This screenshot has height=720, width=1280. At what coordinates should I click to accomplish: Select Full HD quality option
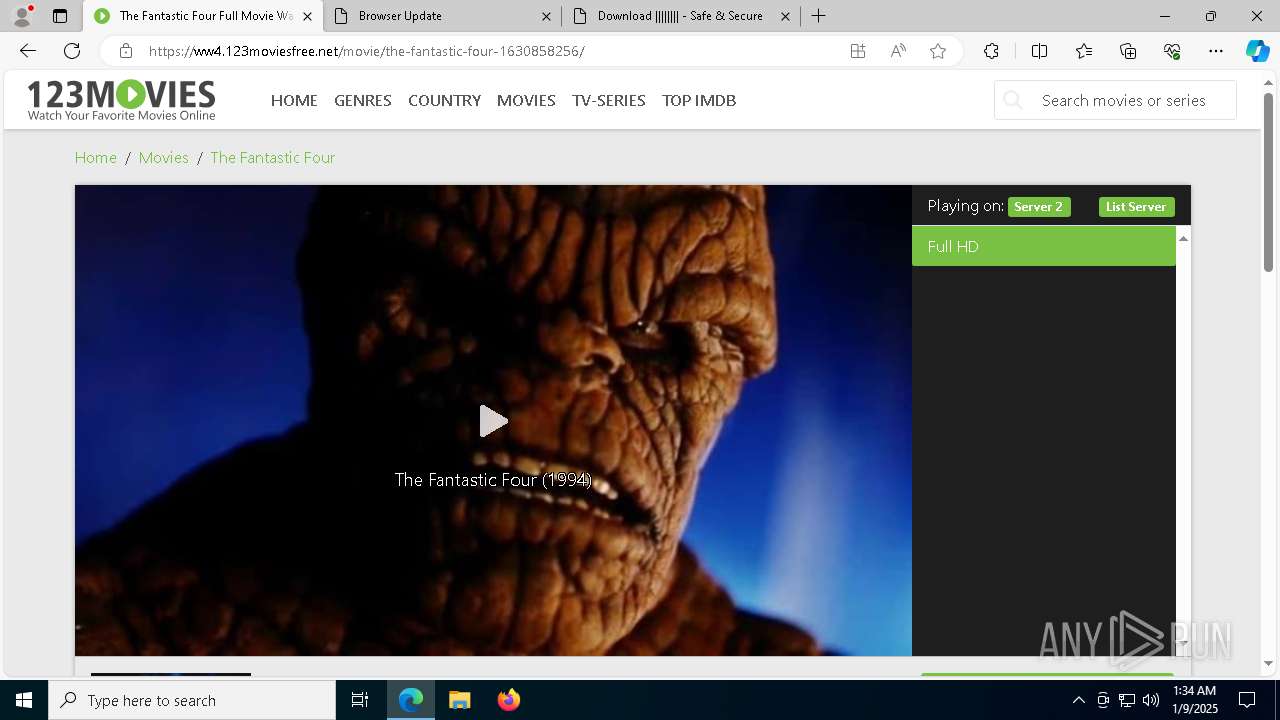1044,246
